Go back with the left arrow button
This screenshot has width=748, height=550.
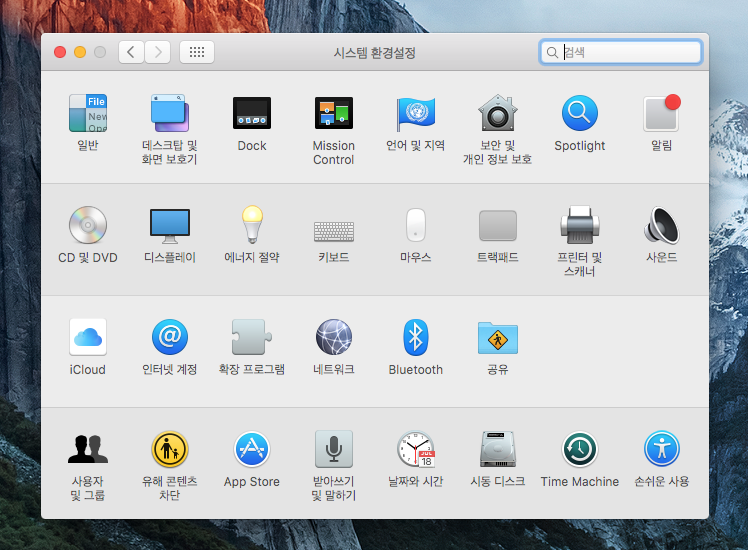[131, 52]
